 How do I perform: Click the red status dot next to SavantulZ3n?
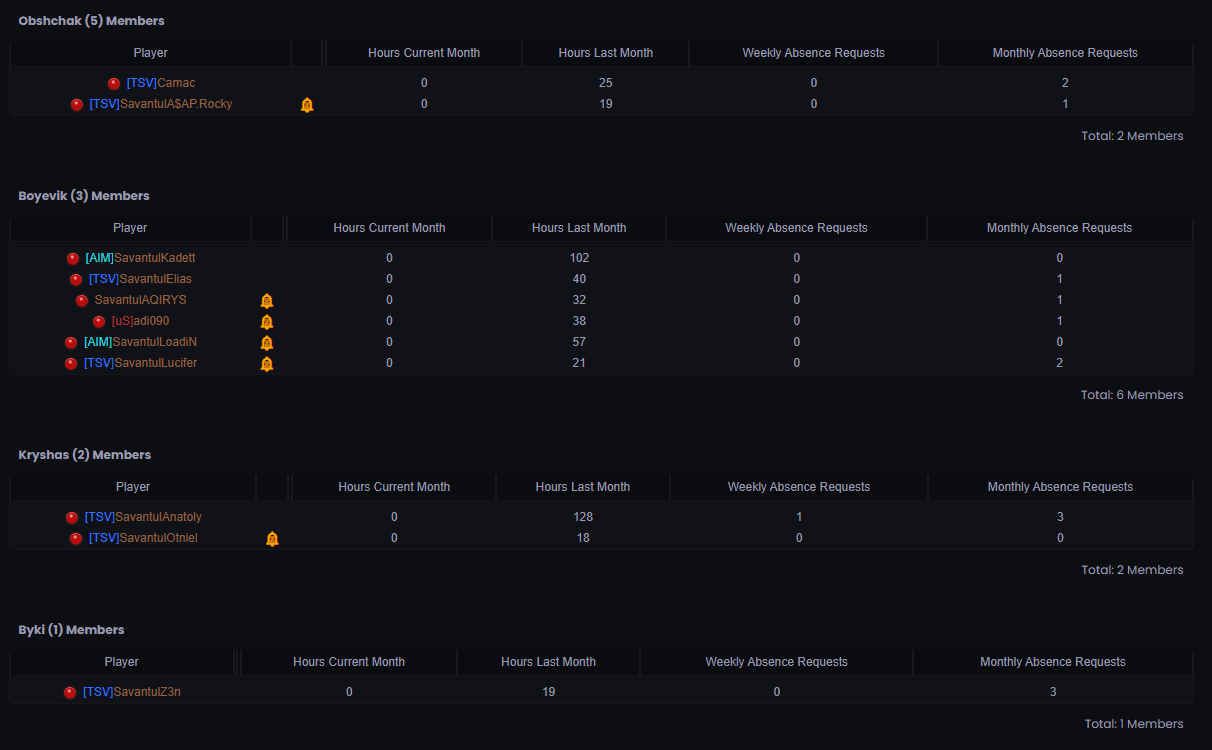tap(70, 693)
